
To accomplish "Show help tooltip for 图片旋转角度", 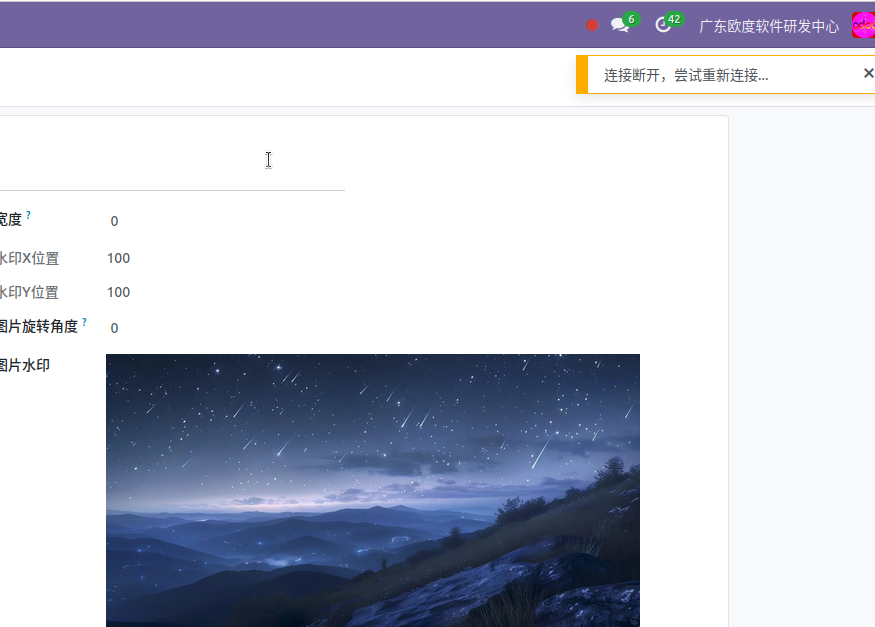I will pyautogui.click(x=84, y=322).
